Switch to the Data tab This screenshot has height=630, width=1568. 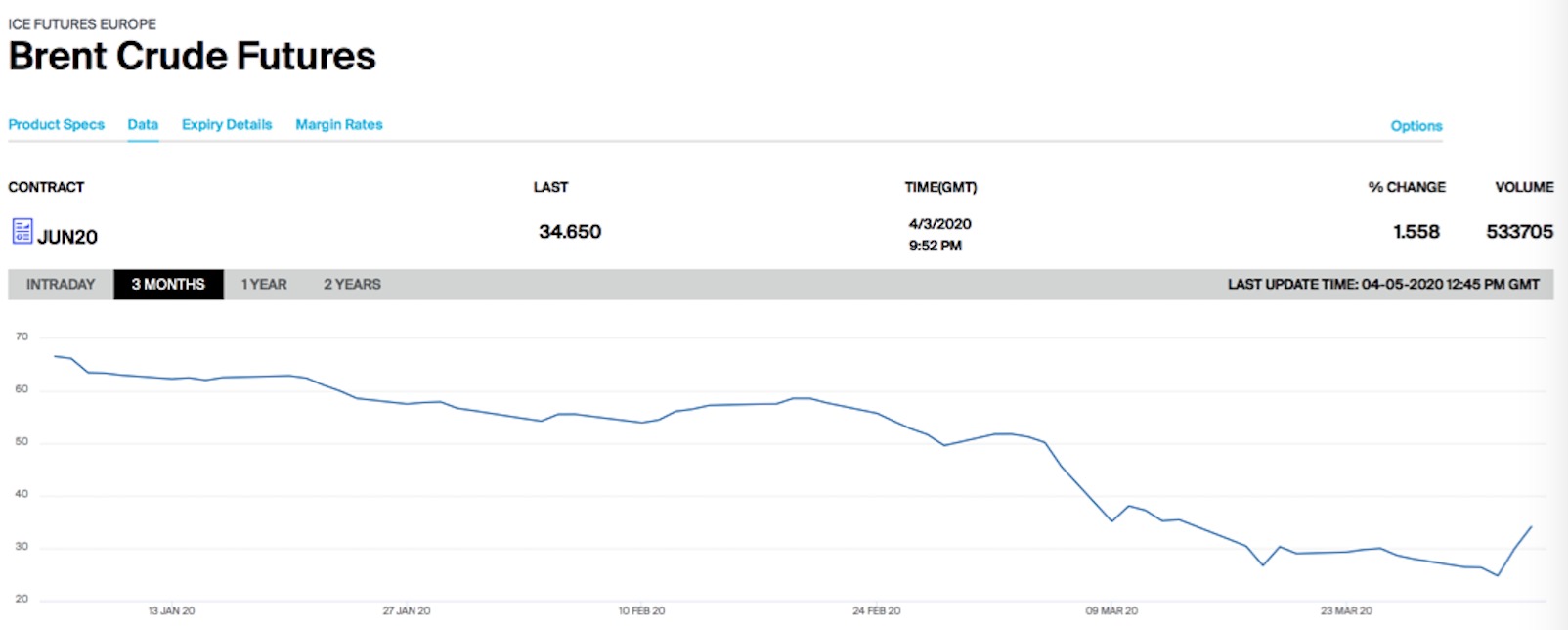143,125
